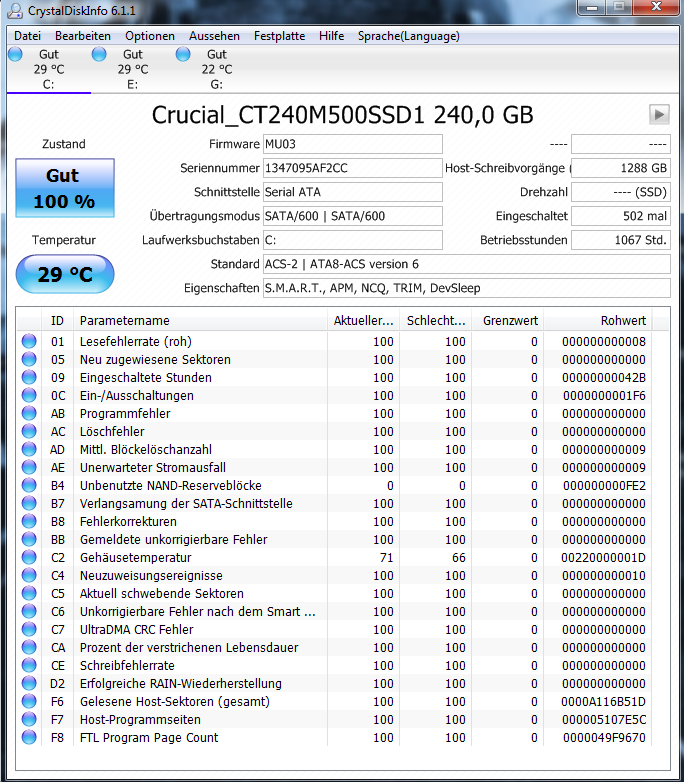Select the Gelesene Host-Sektoren (gesamt) row name
The width and height of the screenshot is (684, 782).
click(175, 701)
